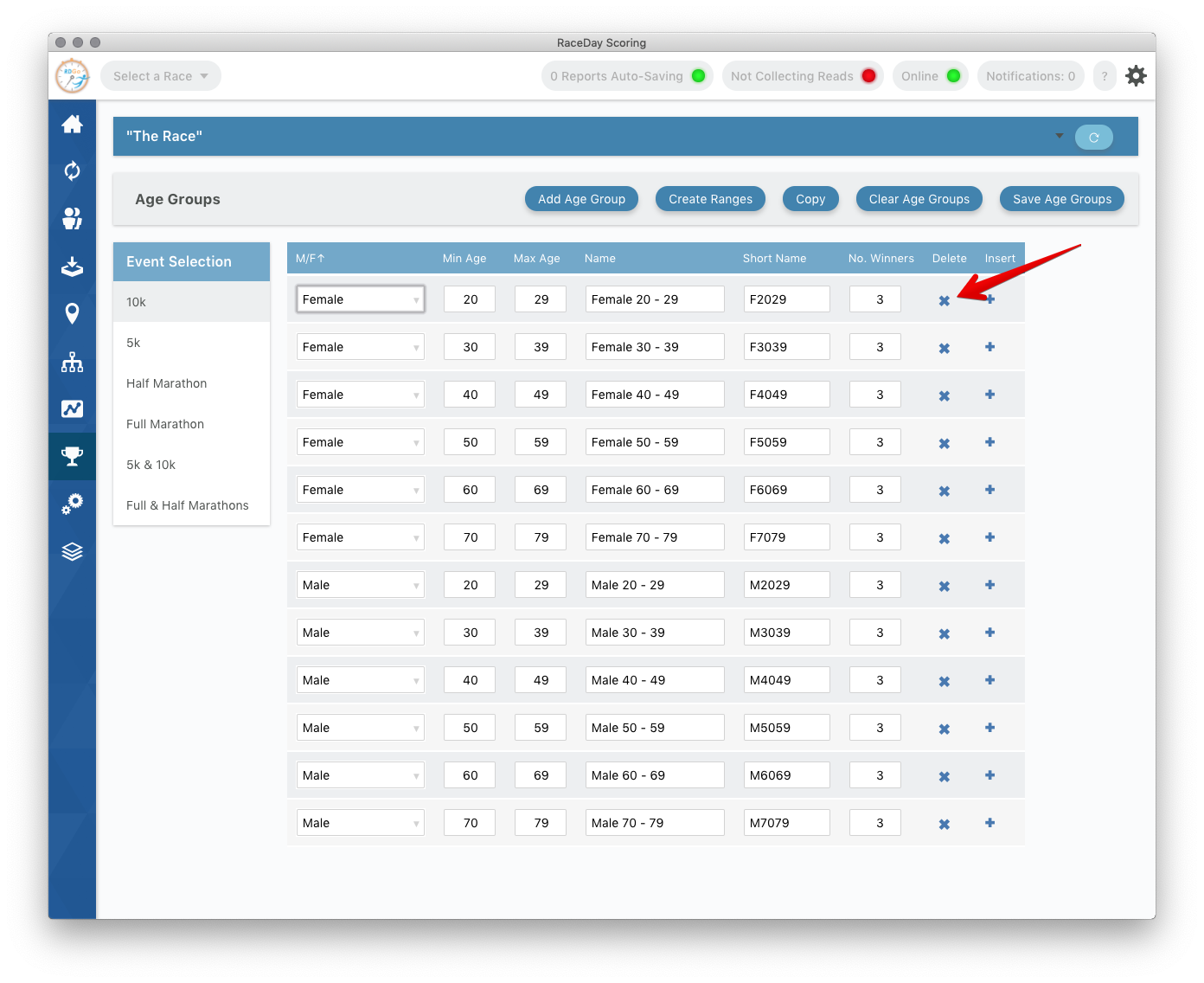Open the Notifications: 0 button
The image size is (1204, 983).
click(x=1031, y=76)
